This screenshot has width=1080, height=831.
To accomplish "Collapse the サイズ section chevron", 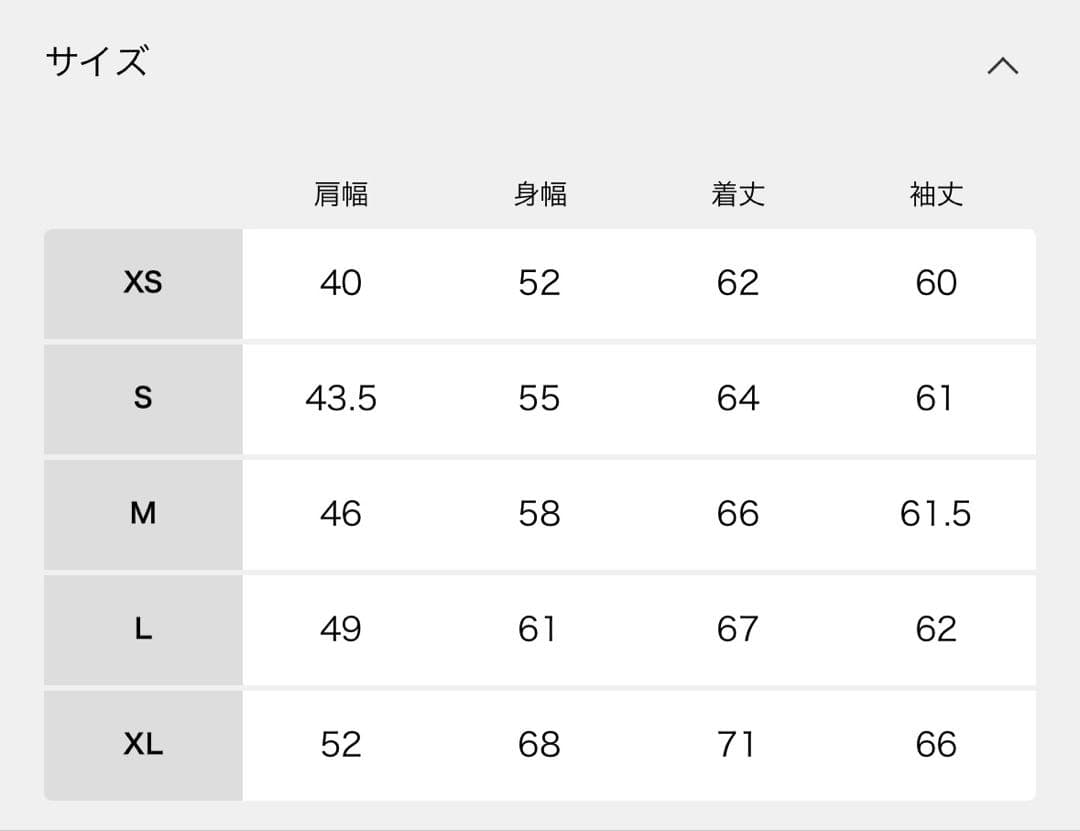I will pos(1002,66).
